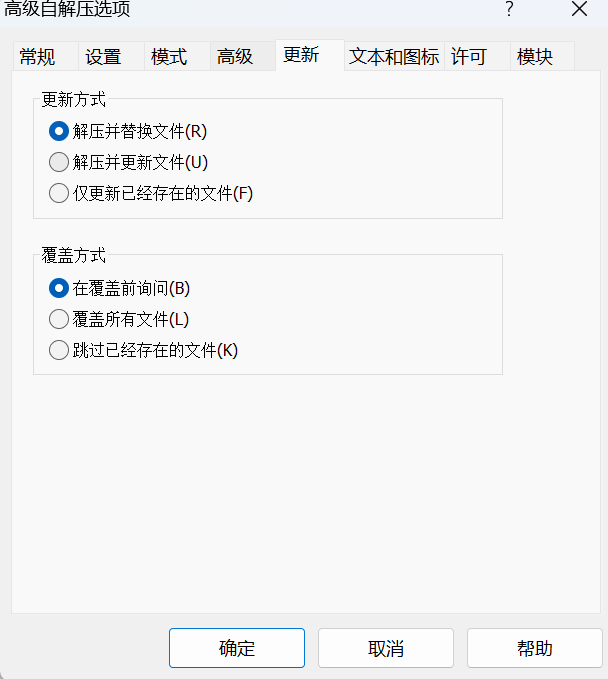Choose 解压并更新文件(U) radio option
This screenshot has height=679, width=608.
128,162
